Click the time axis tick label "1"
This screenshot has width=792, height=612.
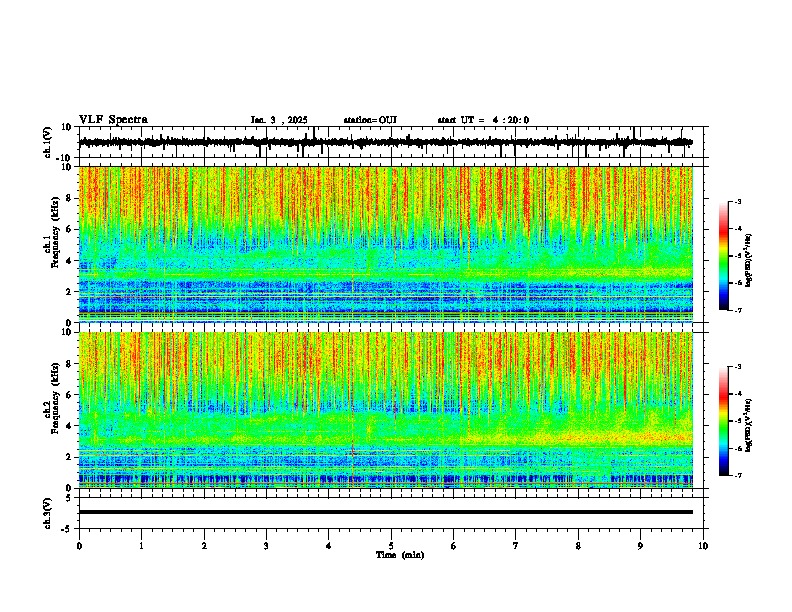click(x=141, y=546)
